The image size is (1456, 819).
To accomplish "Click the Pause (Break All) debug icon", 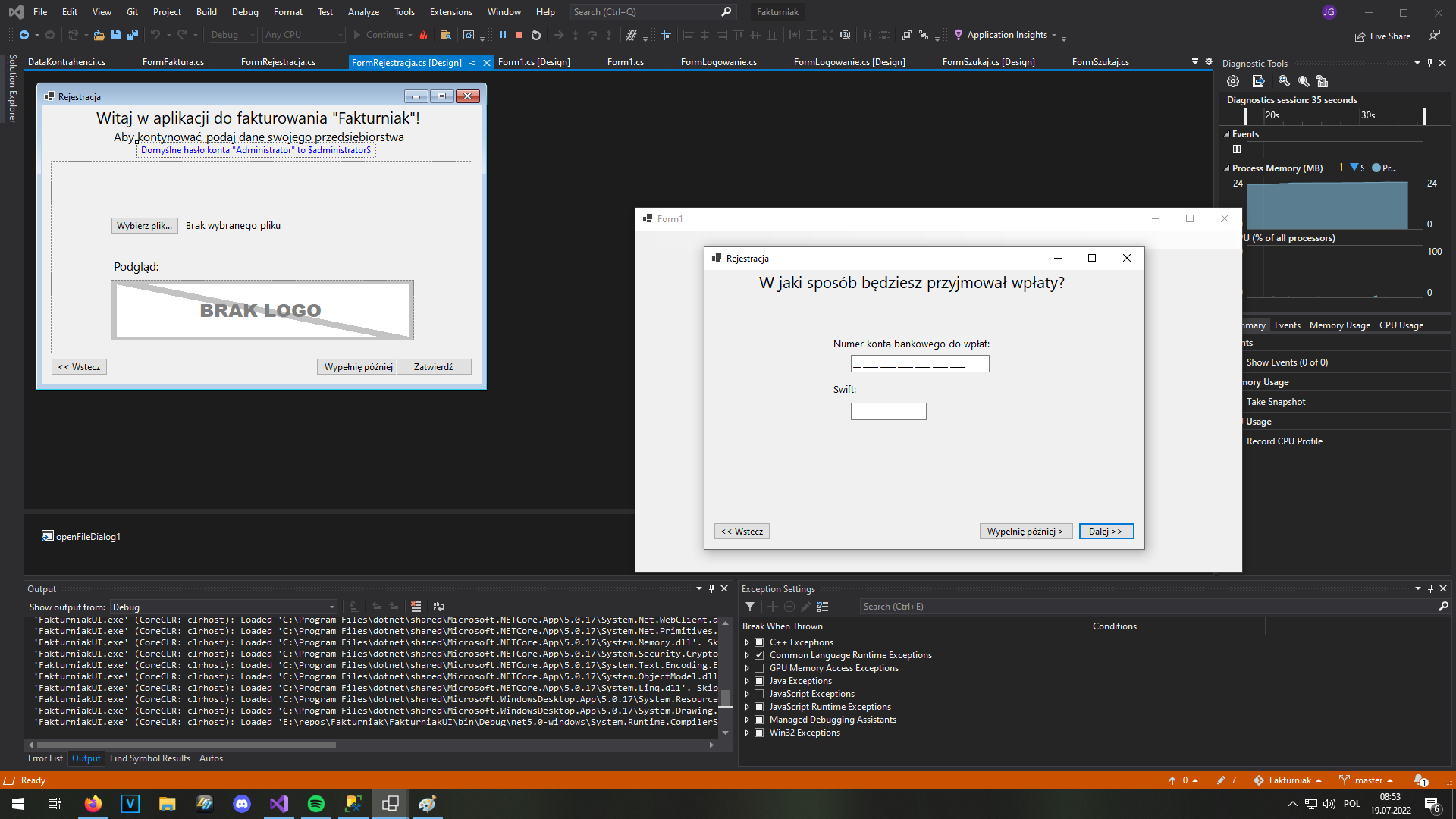I will 502,35.
